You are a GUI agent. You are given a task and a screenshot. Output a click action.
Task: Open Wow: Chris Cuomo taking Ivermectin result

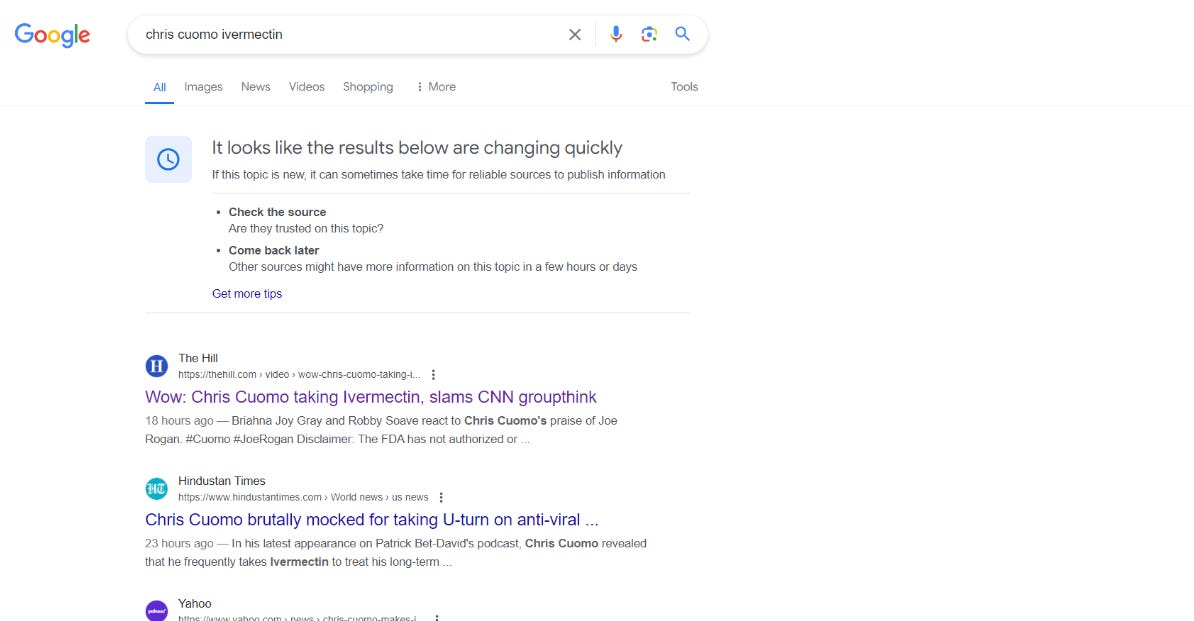[x=371, y=397]
